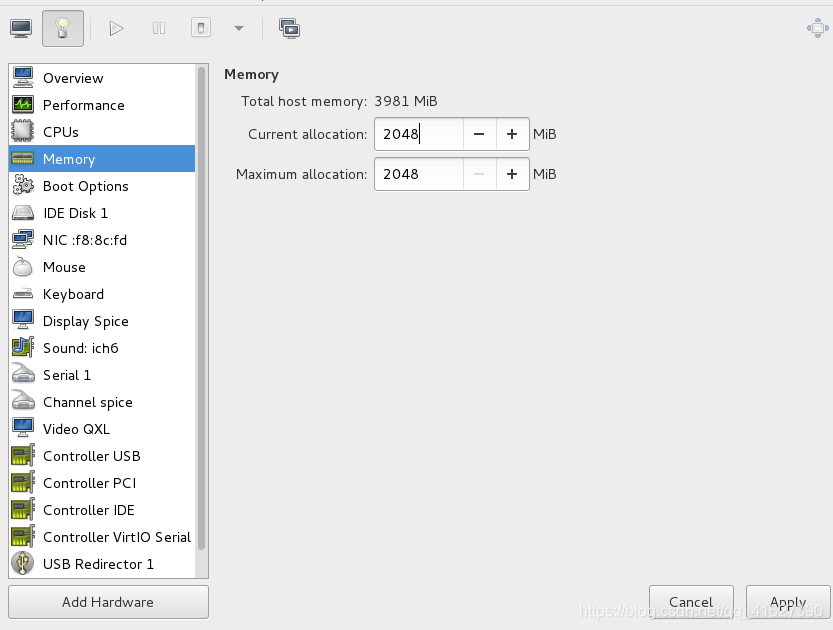
Task: Select Display Spice entry
Action: coord(102,321)
